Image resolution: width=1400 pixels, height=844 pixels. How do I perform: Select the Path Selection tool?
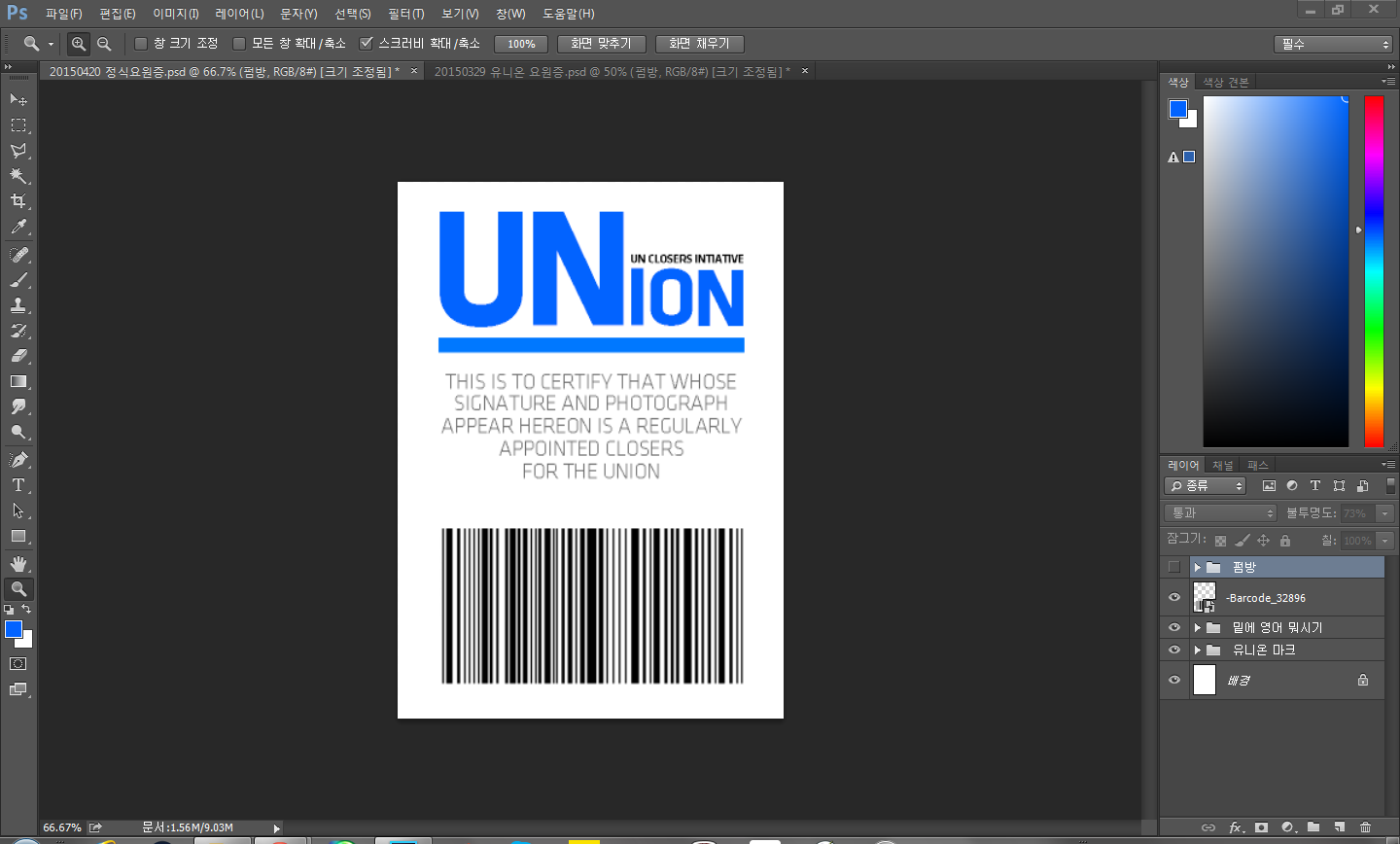18,510
